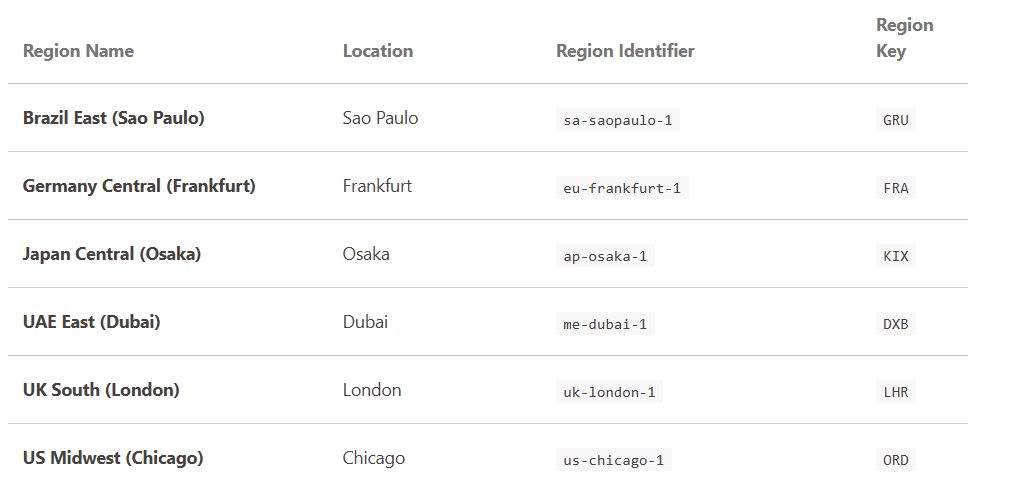Viewport: 1016px width, 502px height.
Task: Click the FRA region key
Action: coord(895,188)
